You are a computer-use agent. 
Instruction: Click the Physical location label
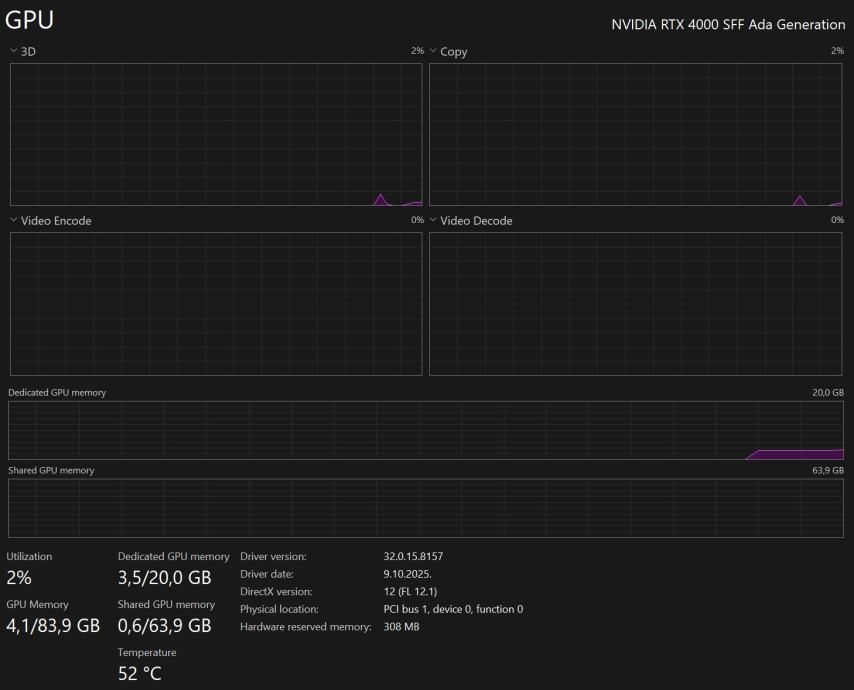coord(279,609)
